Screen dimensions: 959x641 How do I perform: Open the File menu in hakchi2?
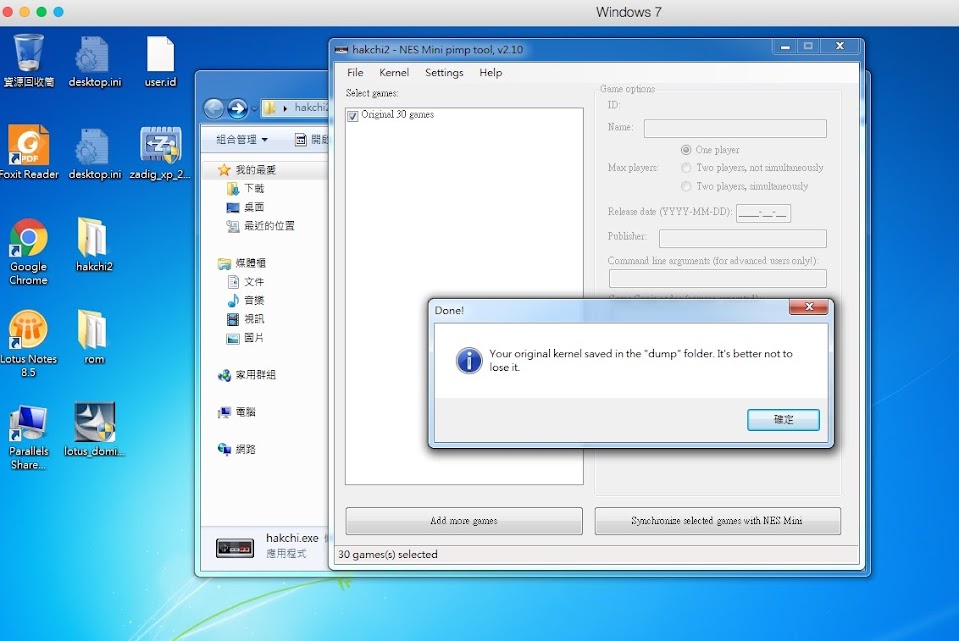coord(355,72)
